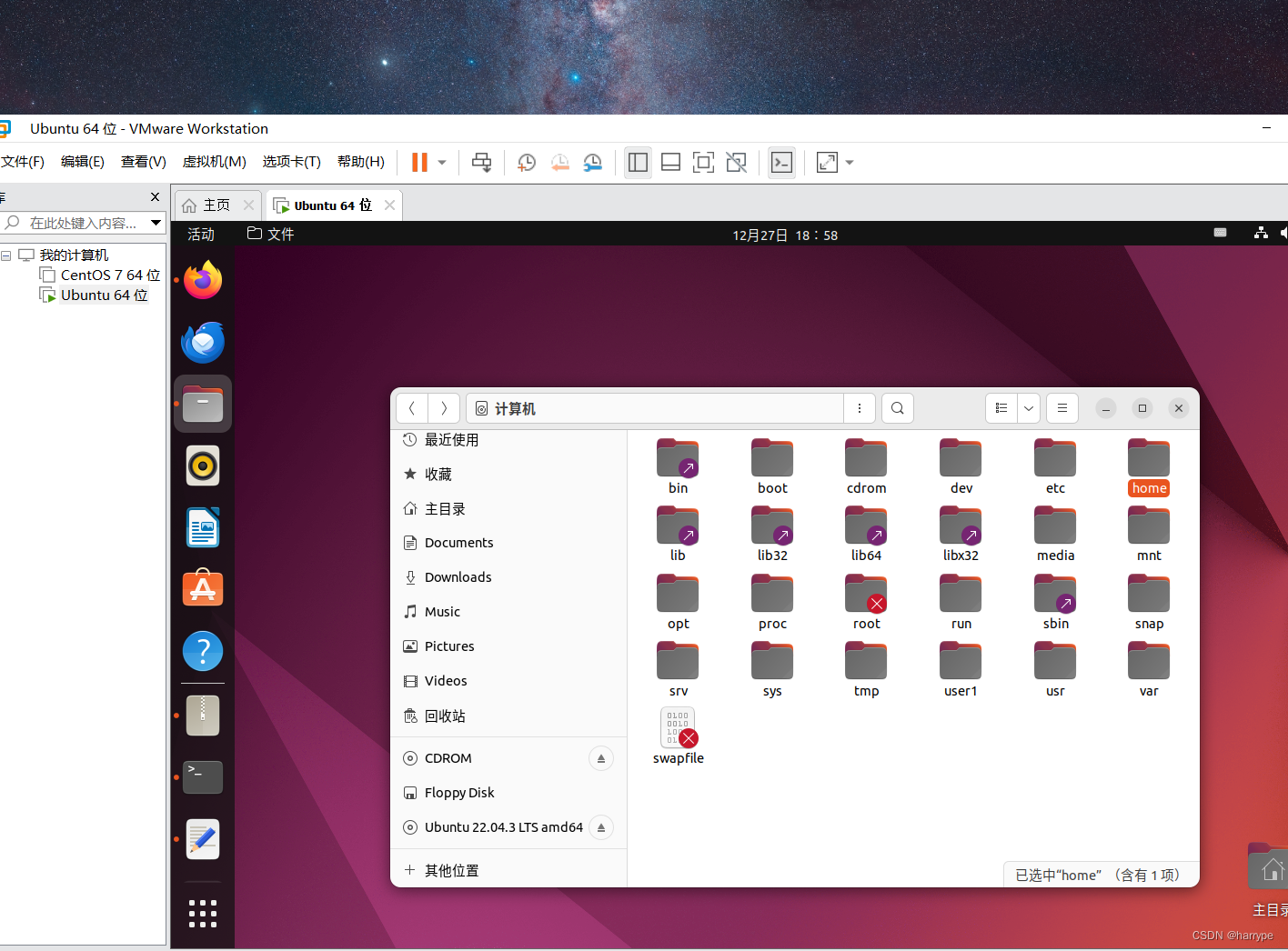Select the user1 folder
1288x951 pixels.
point(961,669)
